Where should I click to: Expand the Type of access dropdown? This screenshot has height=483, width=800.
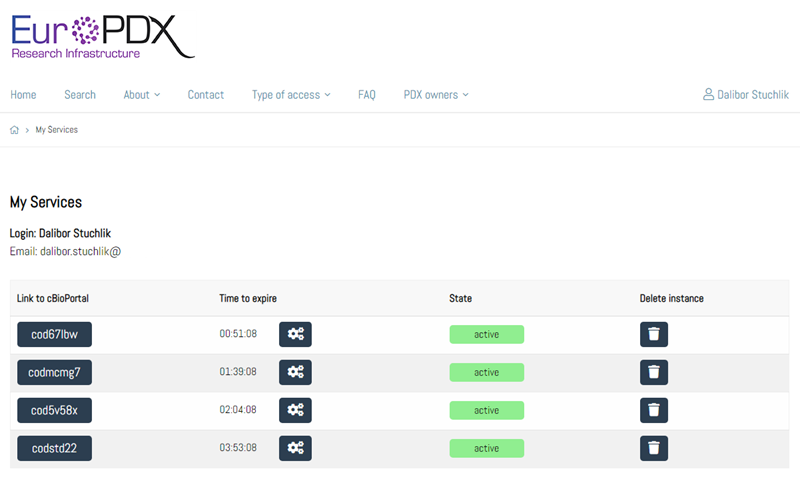click(291, 95)
